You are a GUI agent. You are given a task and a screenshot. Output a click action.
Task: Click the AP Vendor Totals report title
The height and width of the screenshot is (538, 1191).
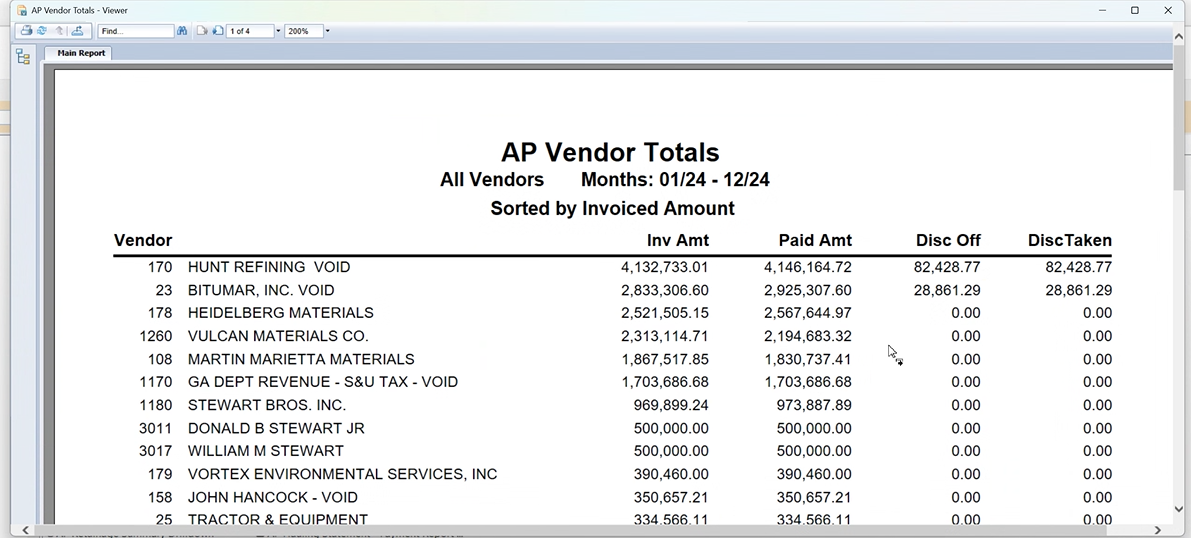click(610, 152)
